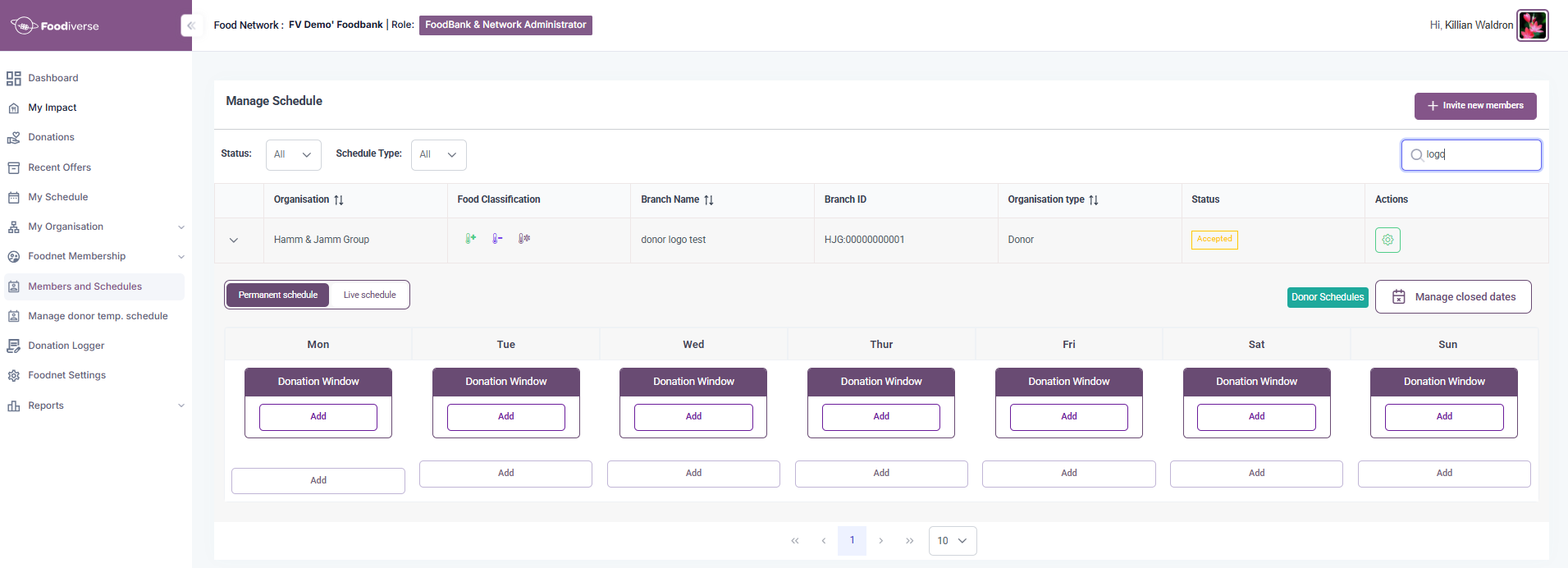Expand the Foodnet Membership submenu
Image resolution: width=1568 pixels, height=568 pixels.
(x=181, y=257)
